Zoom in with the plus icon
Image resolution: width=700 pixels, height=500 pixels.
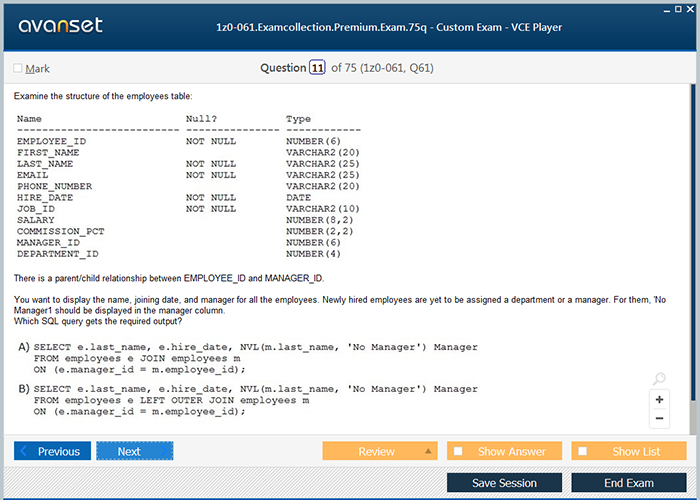pos(659,399)
